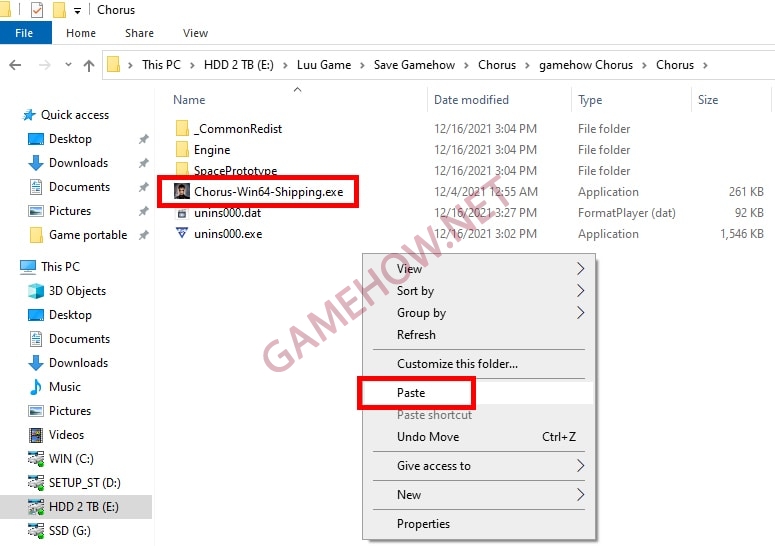The width and height of the screenshot is (775, 546).
Task: Open the _CommonRedist folder icon
Action: [182, 129]
